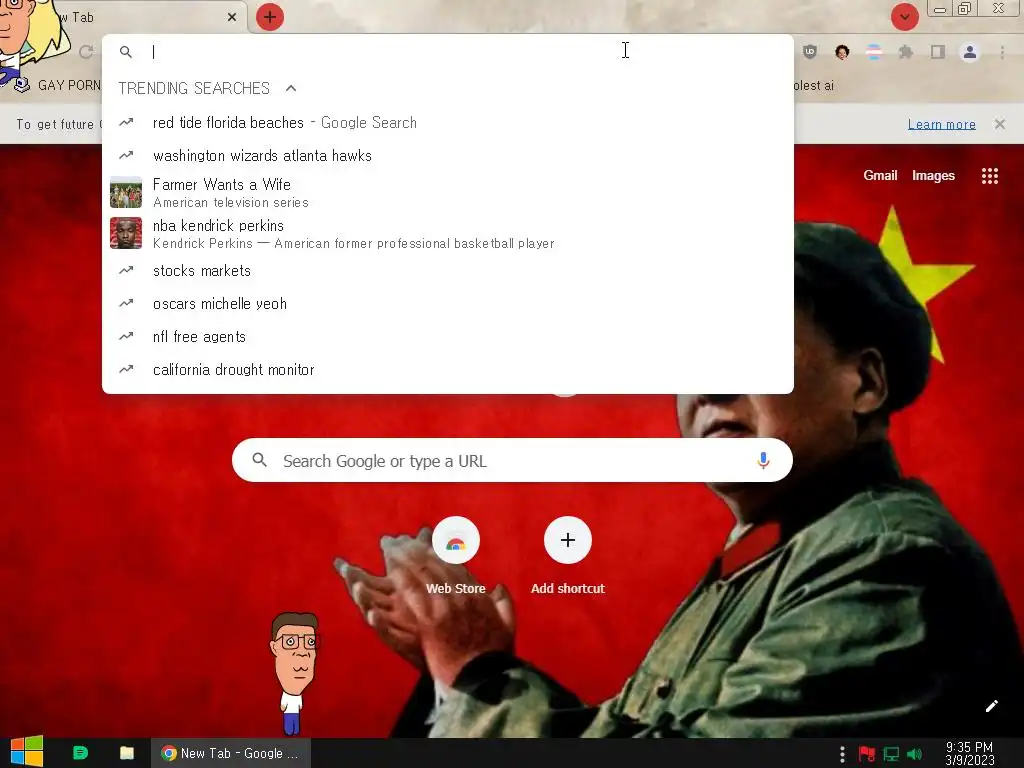
Task: Open Chrome's three-dot menu
Action: [x=1002, y=52]
